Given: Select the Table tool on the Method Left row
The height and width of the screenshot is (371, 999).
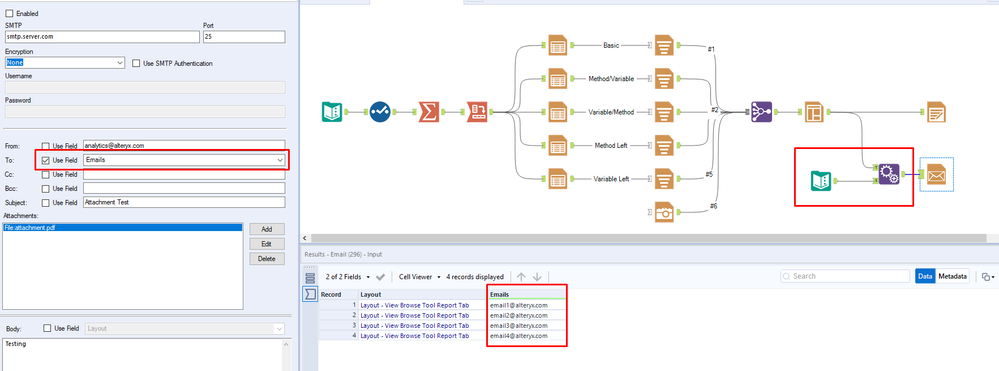Looking at the screenshot, I should click(x=557, y=145).
